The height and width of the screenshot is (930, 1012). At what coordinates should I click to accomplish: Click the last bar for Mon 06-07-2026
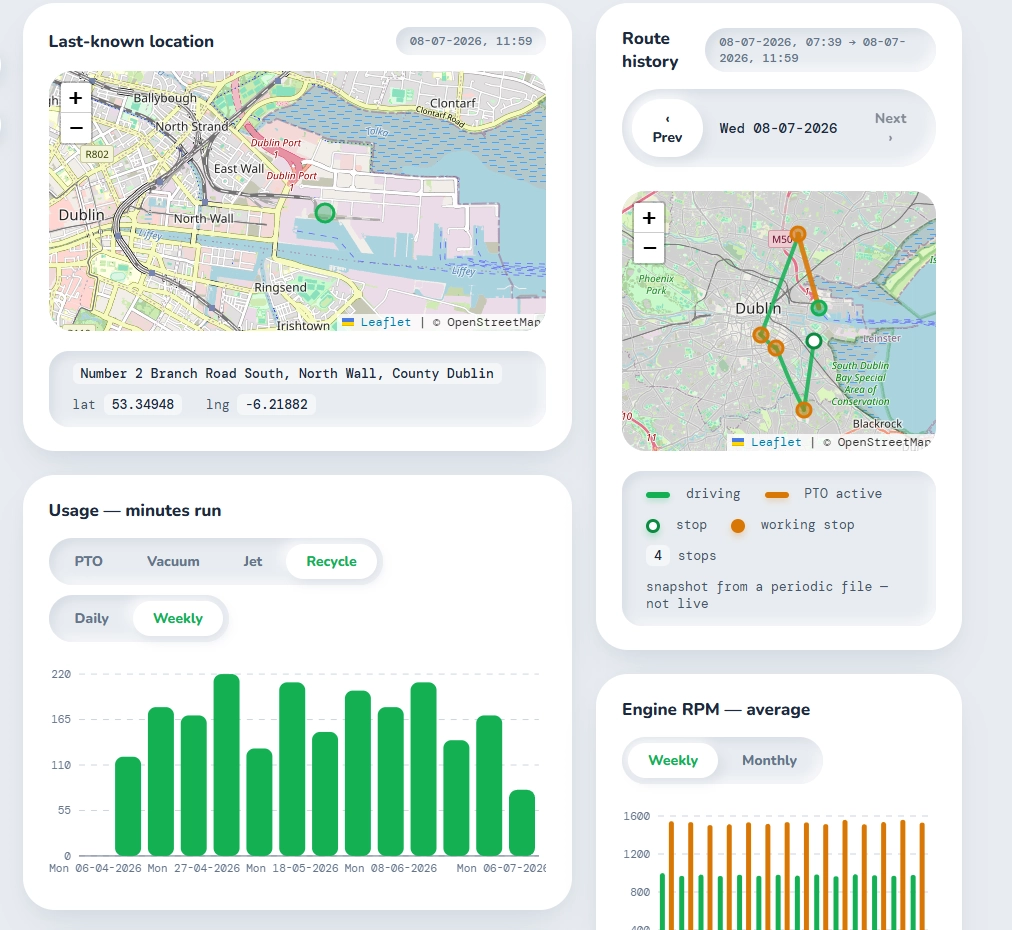click(x=521, y=823)
